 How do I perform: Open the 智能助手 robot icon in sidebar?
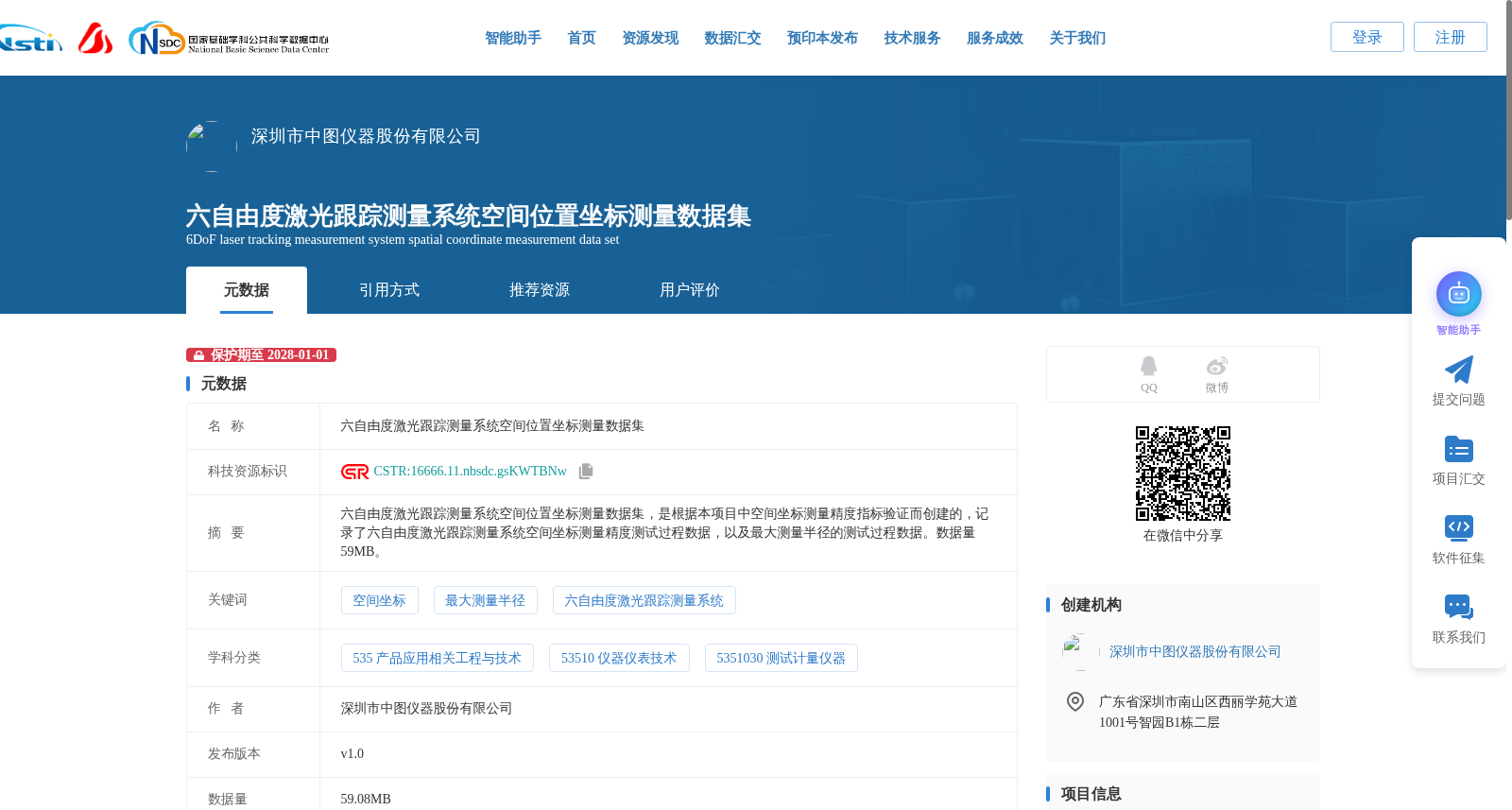point(1458,294)
